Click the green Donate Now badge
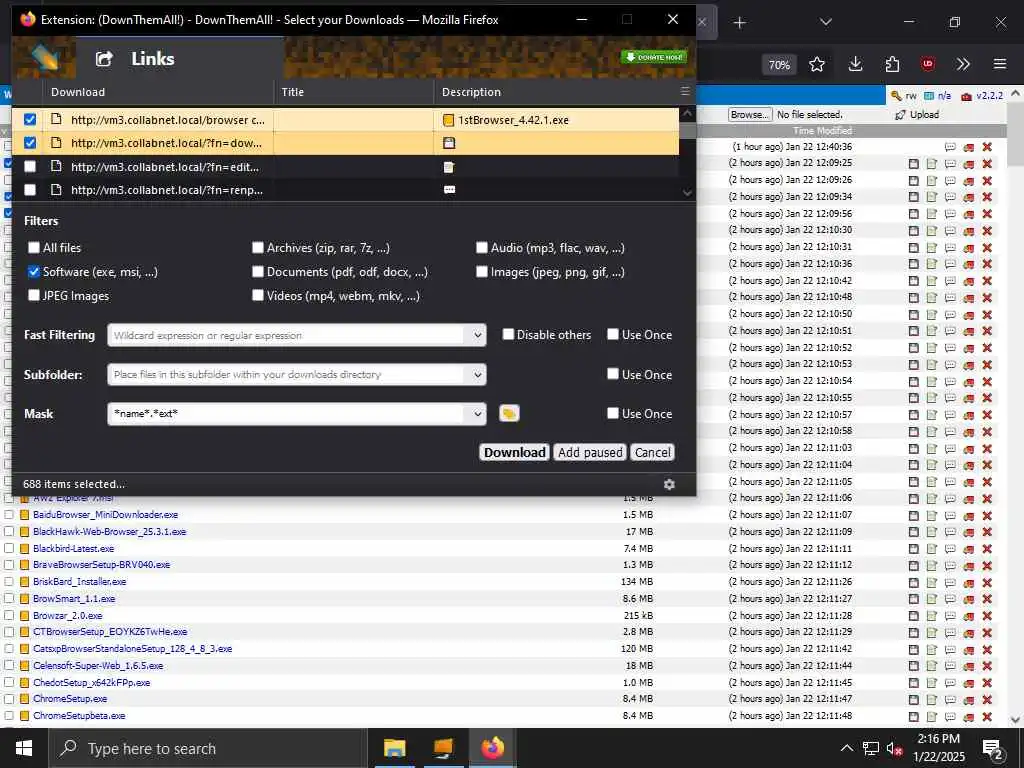Viewport: 1024px width, 768px height. [x=654, y=57]
